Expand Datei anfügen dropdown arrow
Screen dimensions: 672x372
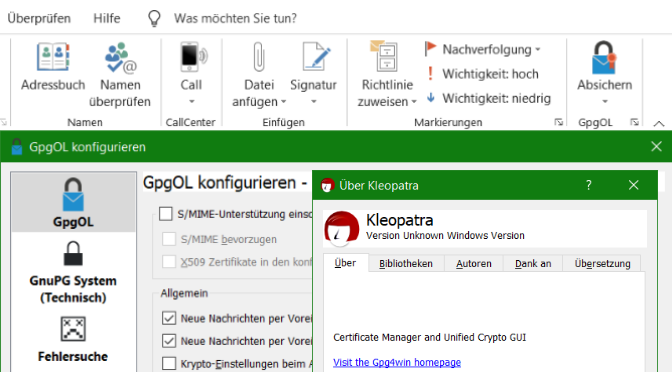click(x=283, y=102)
